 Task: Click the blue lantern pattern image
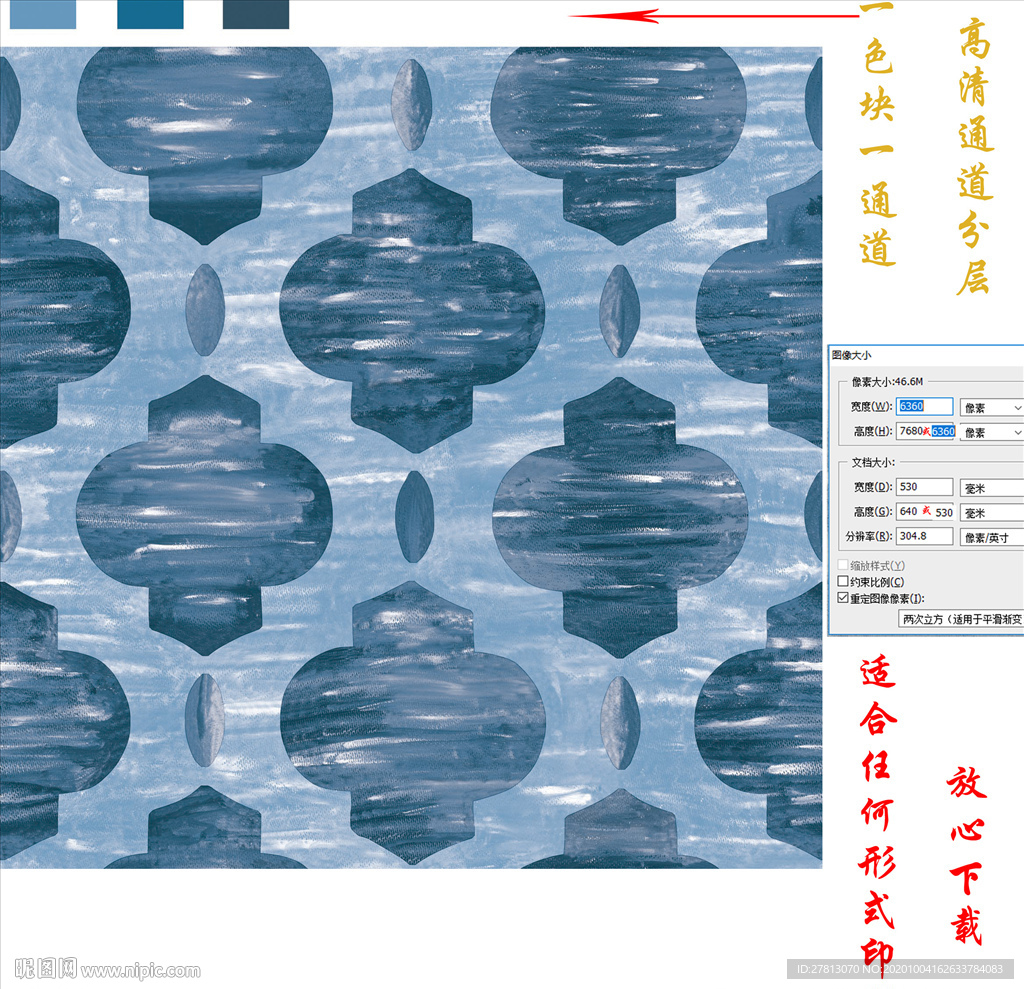coord(411,457)
